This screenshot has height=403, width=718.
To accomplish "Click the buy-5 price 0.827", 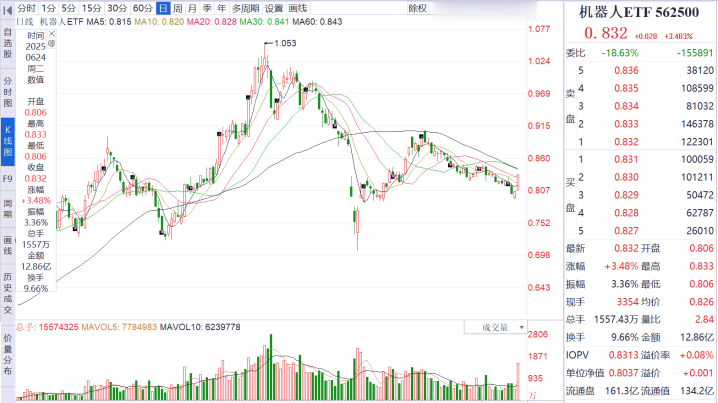I will tap(626, 231).
